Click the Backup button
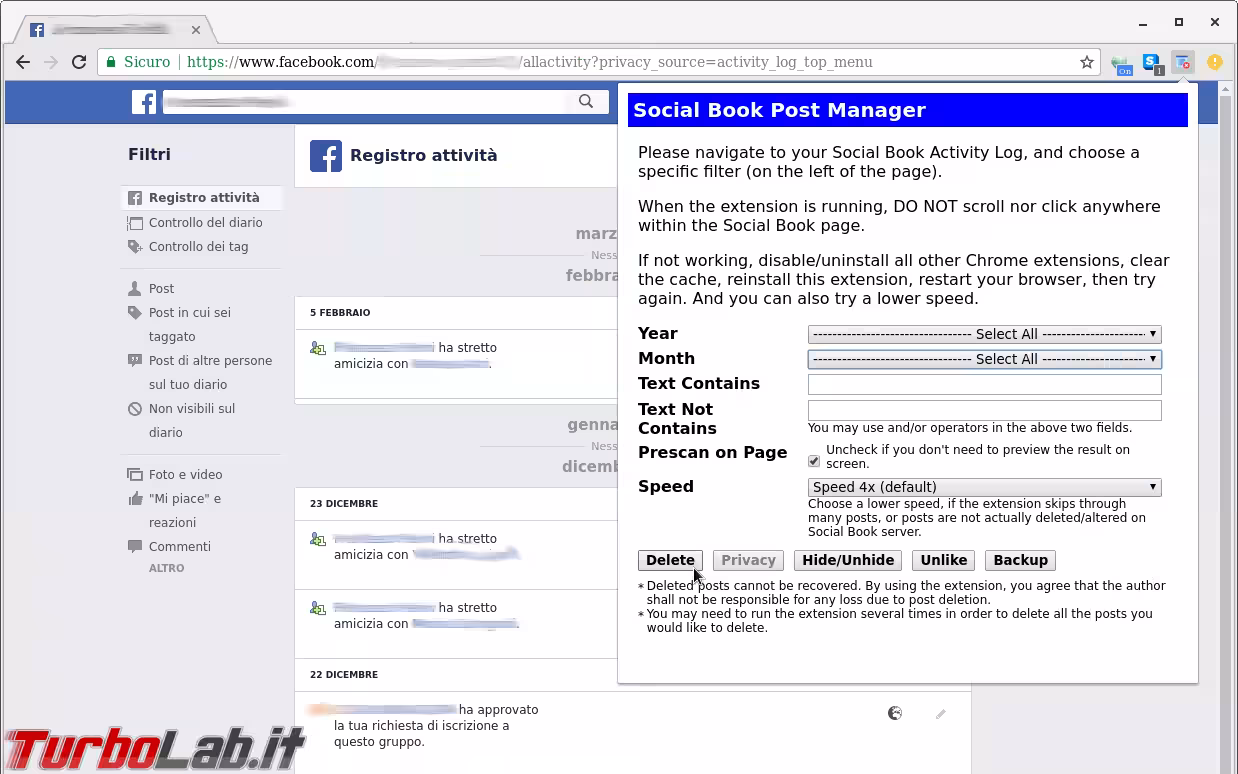This screenshot has height=774, width=1238. coord(1020,560)
